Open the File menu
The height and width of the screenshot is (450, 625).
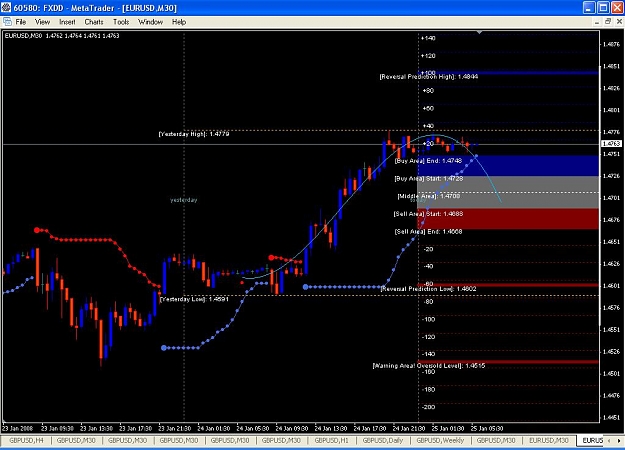tap(21, 22)
